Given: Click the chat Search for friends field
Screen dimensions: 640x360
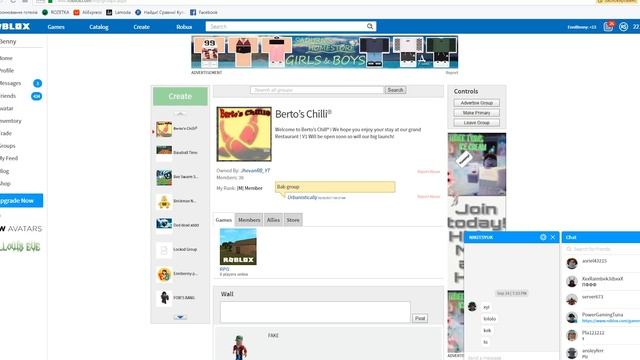Looking at the screenshot, I should [x=603, y=249].
